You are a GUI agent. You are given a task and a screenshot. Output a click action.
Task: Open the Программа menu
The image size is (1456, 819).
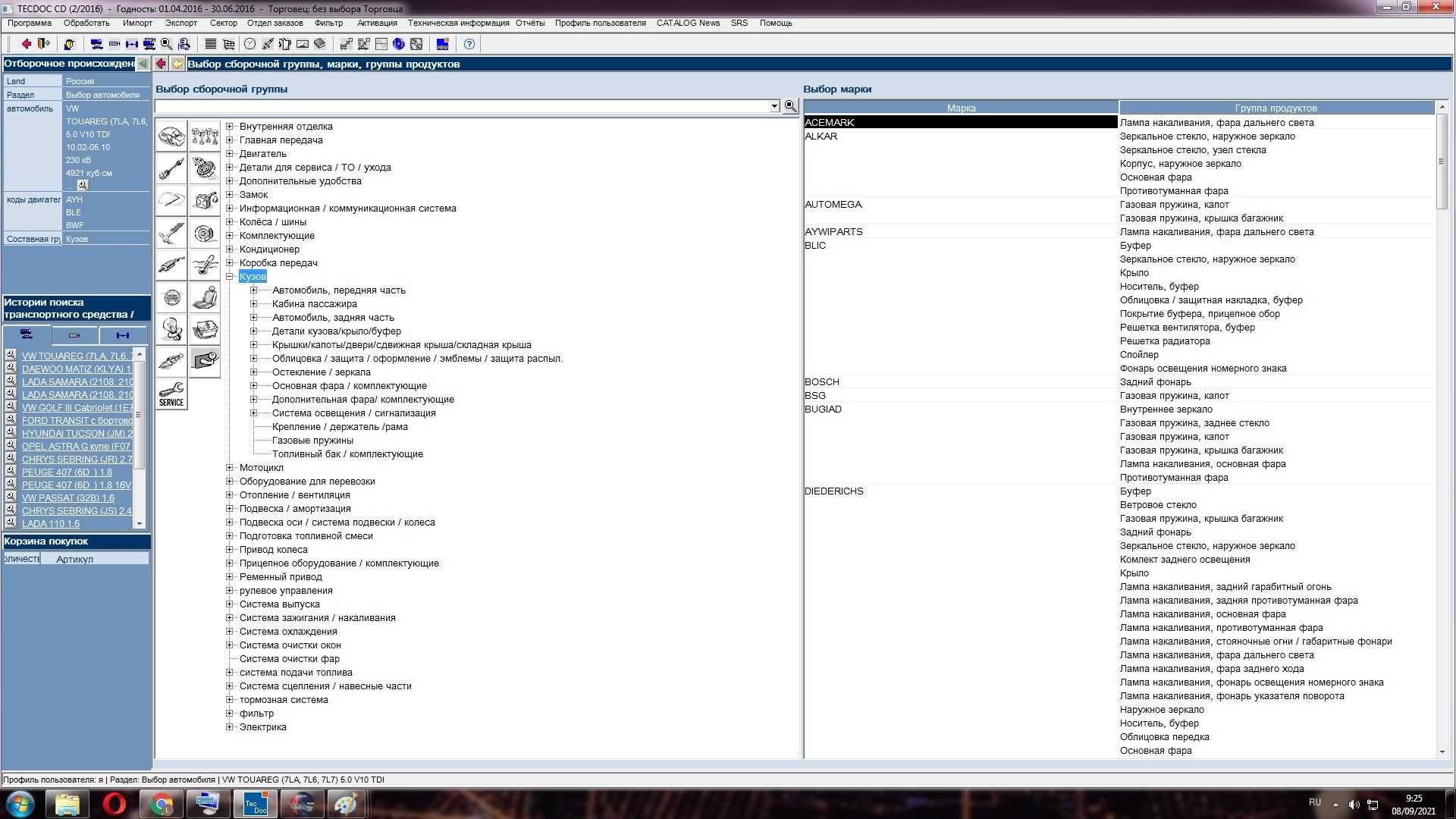pyautogui.click(x=30, y=23)
